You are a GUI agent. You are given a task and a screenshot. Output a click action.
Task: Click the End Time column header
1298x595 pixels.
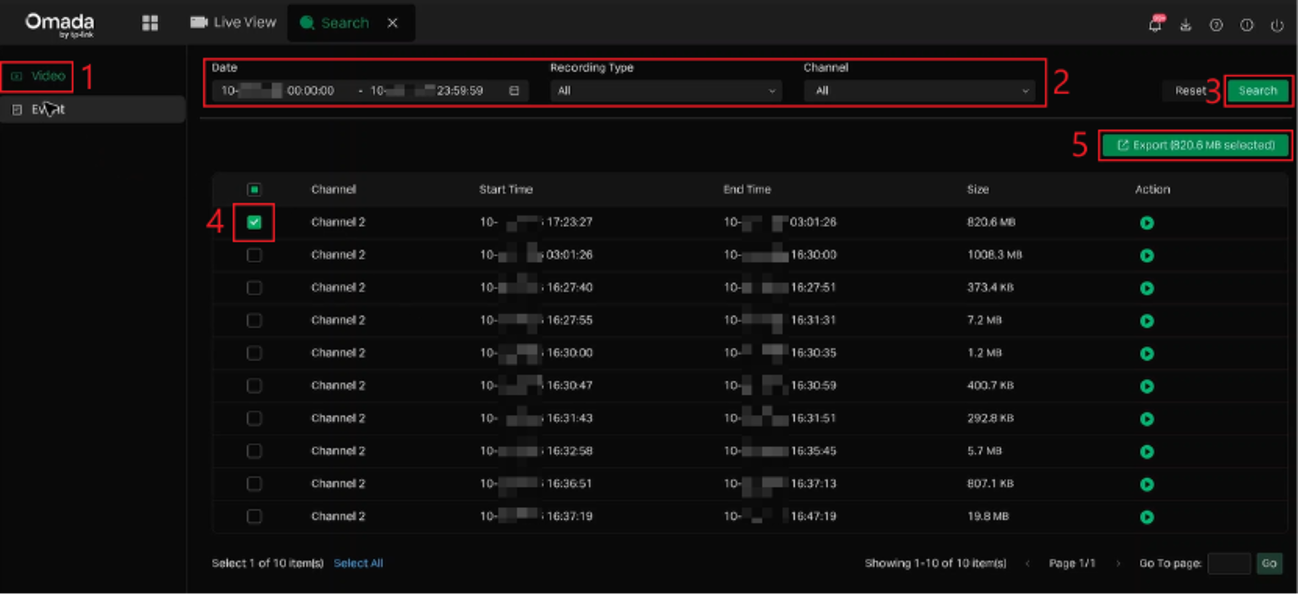pos(747,190)
